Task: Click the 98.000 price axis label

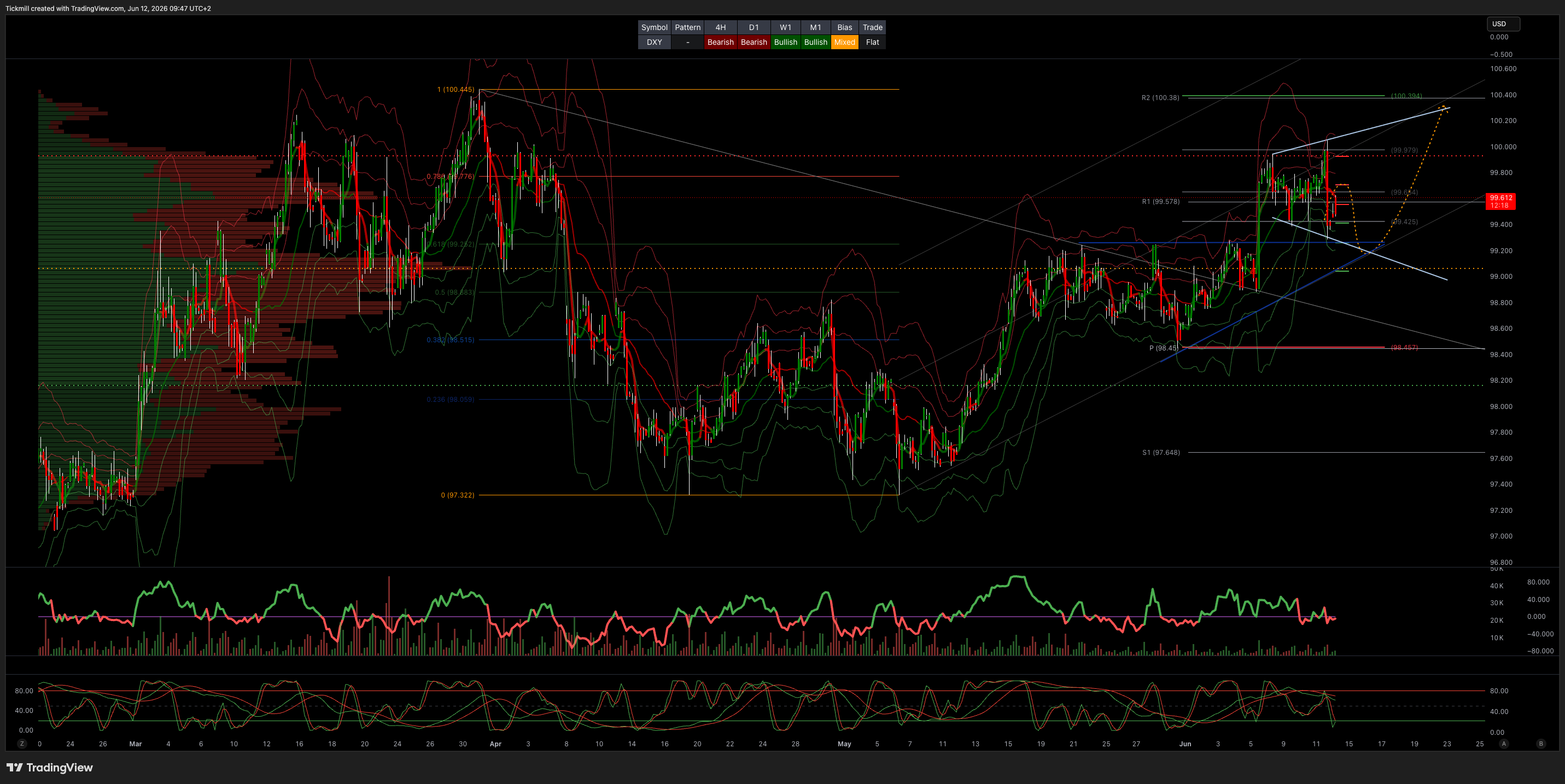Action: click(x=1501, y=407)
